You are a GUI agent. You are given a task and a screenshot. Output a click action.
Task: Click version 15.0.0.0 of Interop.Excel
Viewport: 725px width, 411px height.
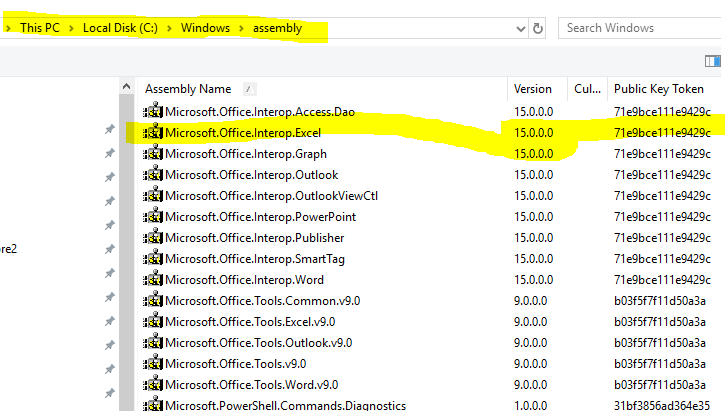[x=534, y=133]
